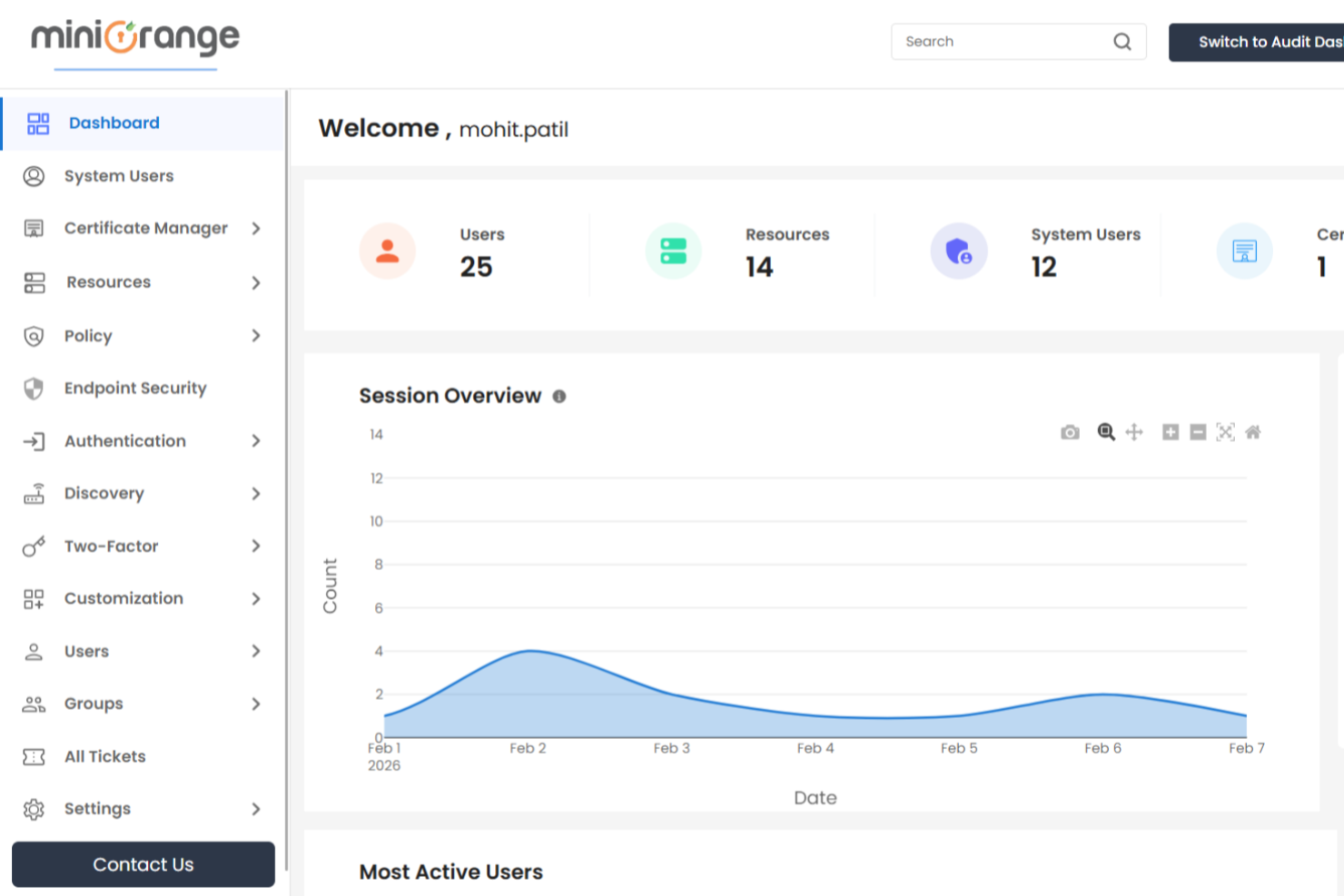
Task: Click Switch to Audit Dashboard
Action: pos(1271,42)
